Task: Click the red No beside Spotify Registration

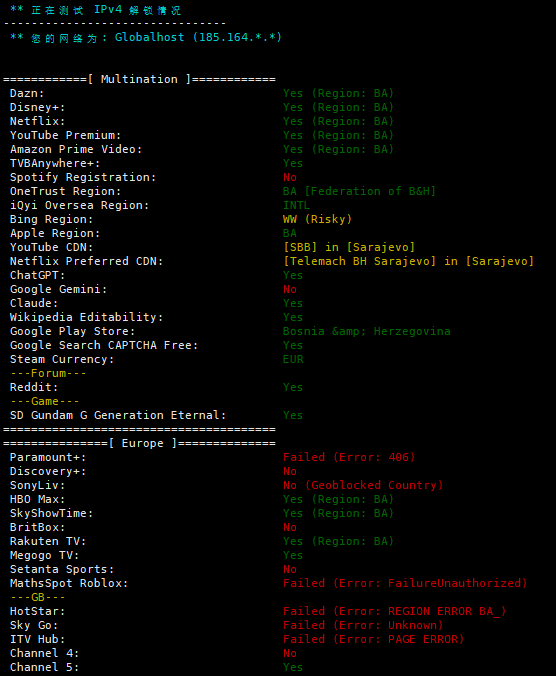Action: (290, 177)
